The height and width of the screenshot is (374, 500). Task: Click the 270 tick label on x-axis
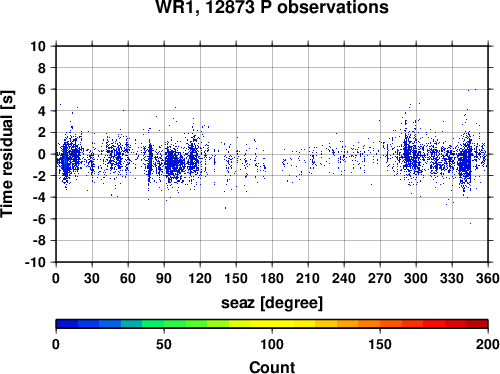[380, 278]
